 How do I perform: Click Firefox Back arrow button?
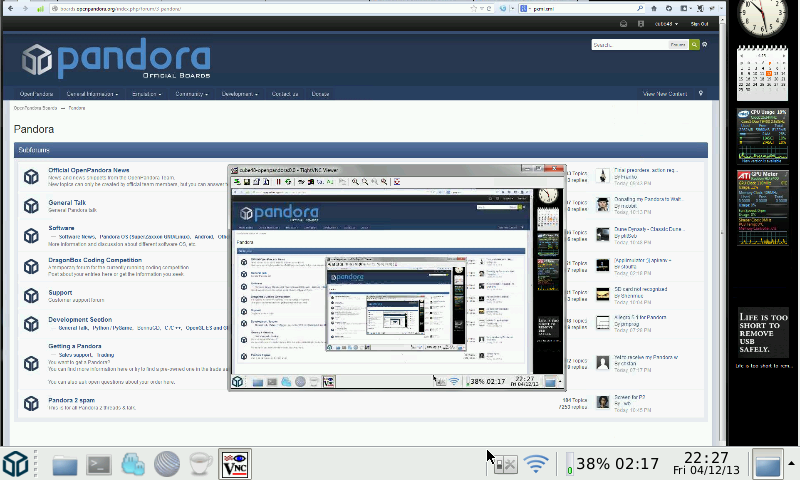11,8
